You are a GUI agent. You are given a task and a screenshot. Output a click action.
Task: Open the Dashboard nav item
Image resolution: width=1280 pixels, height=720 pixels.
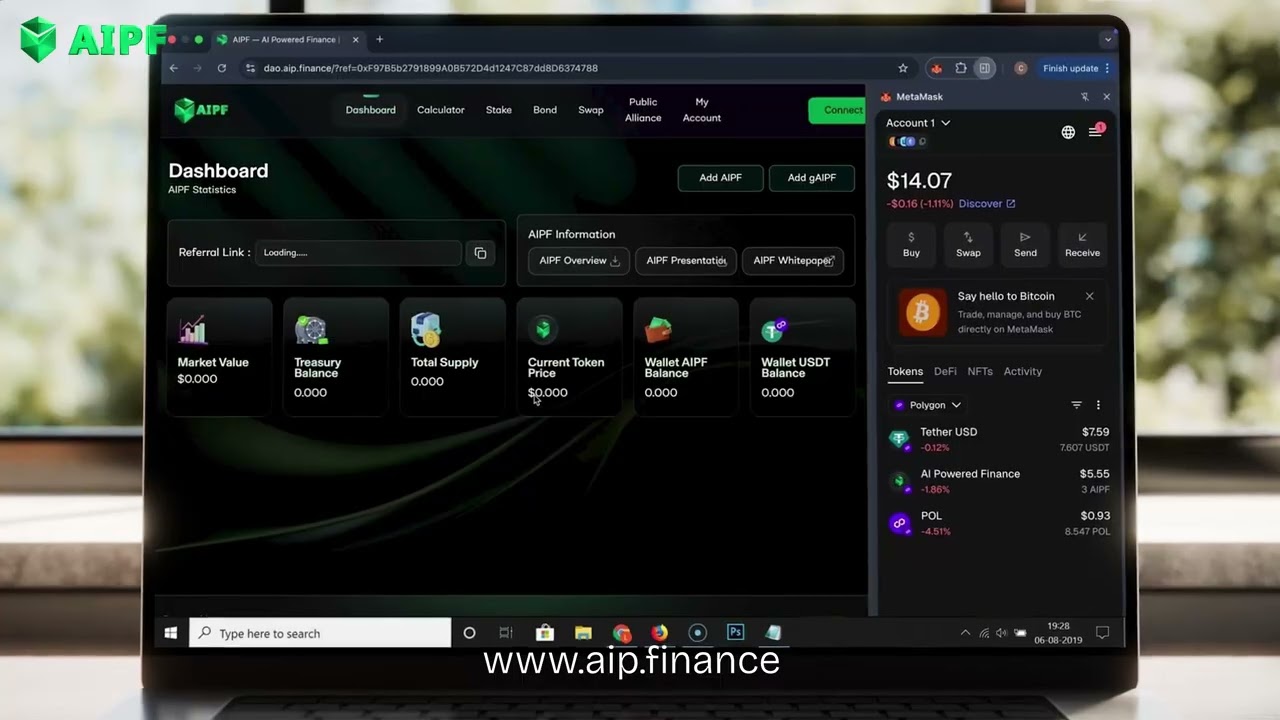point(371,110)
